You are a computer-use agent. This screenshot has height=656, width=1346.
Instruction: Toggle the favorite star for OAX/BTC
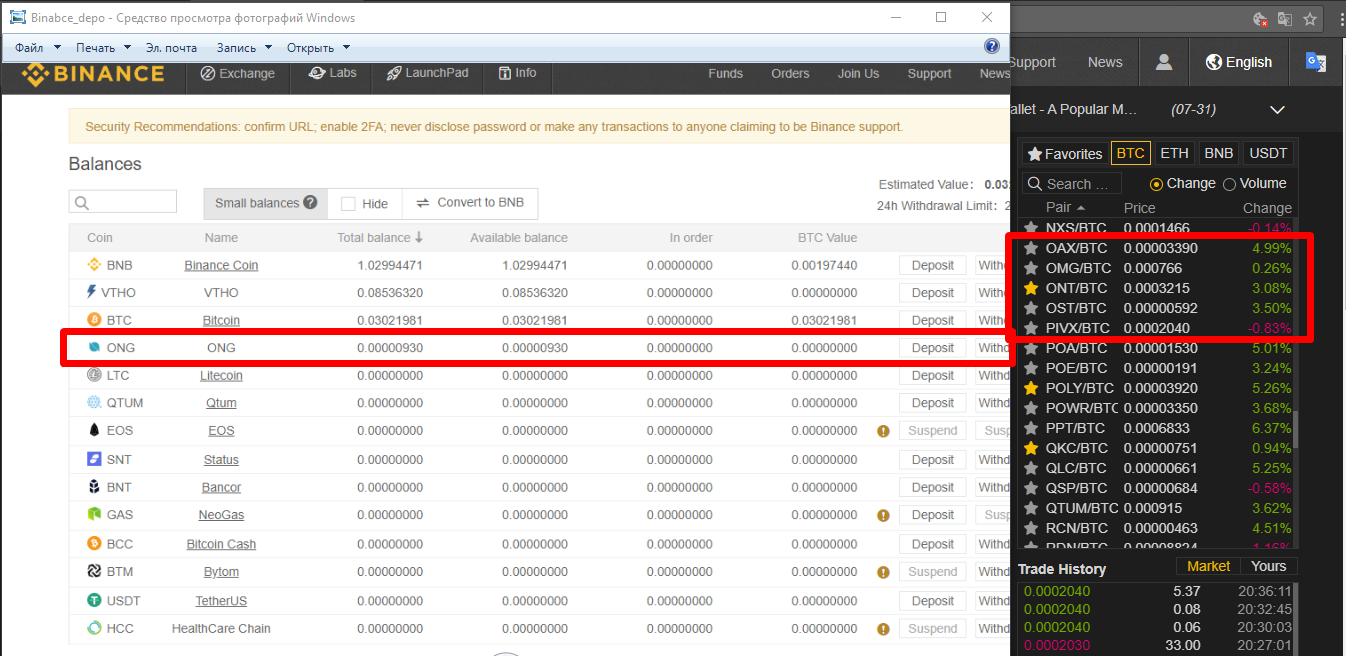coord(1031,247)
